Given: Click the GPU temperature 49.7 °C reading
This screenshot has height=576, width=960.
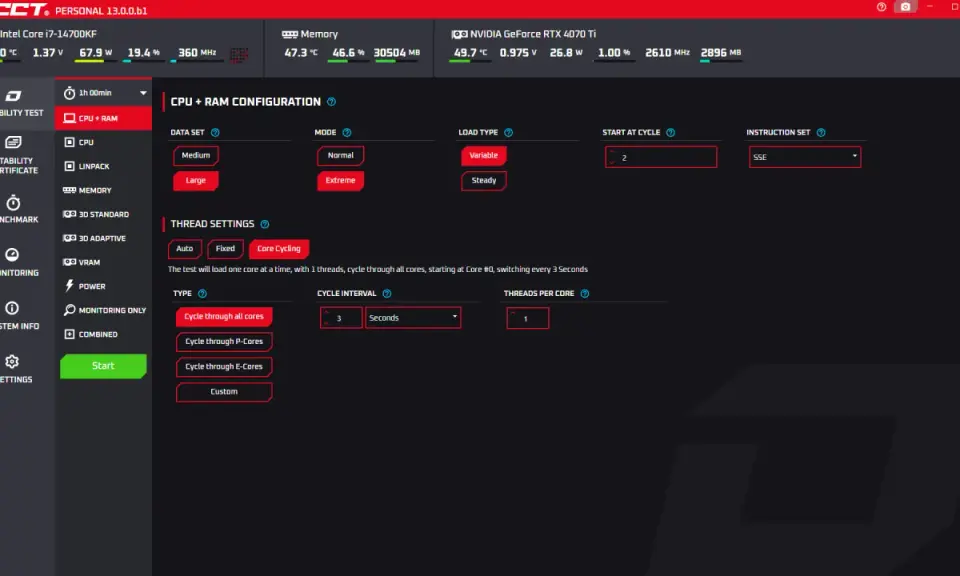Looking at the screenshot, I should 470,53.
